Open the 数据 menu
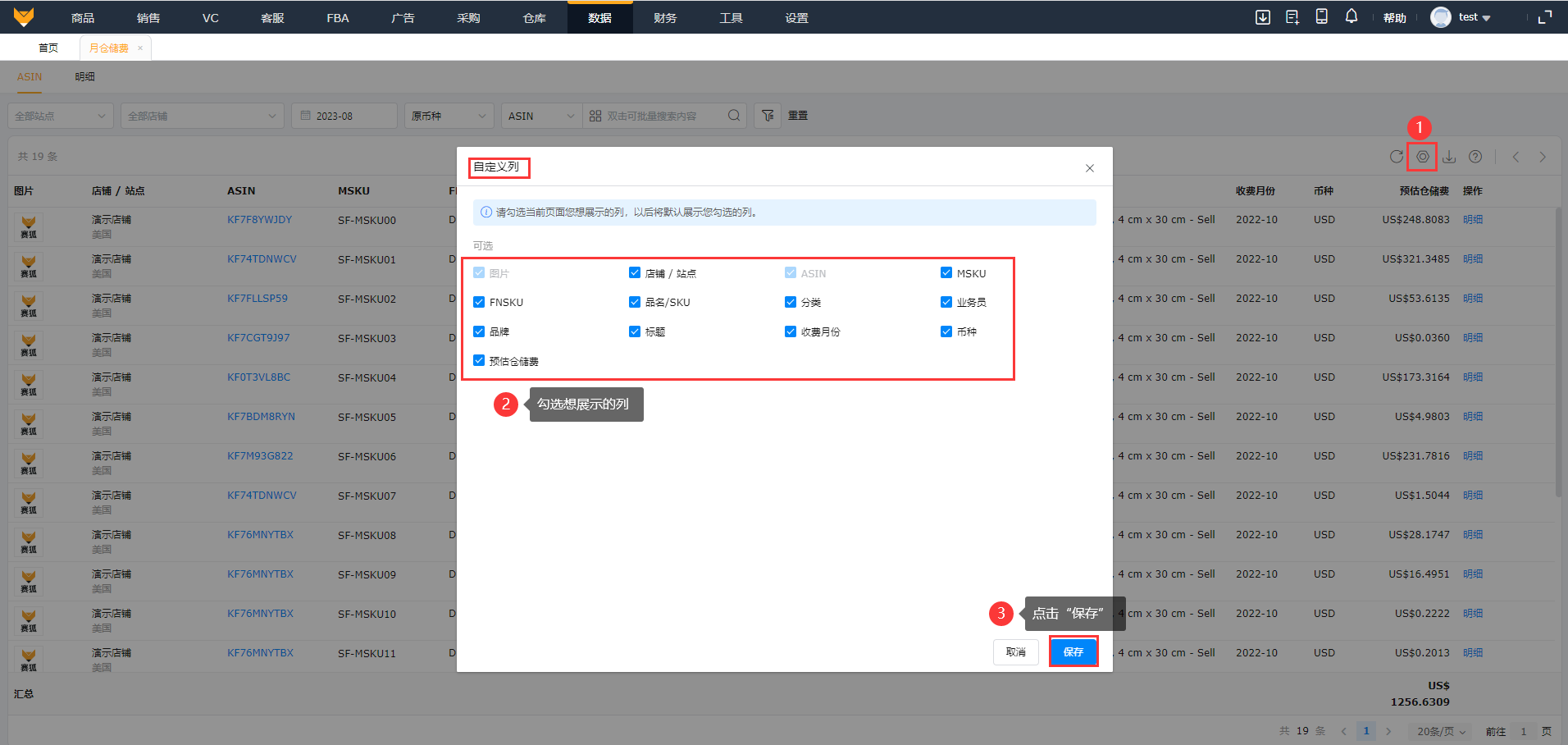The image size is (1568, 745). pos(599,18)
